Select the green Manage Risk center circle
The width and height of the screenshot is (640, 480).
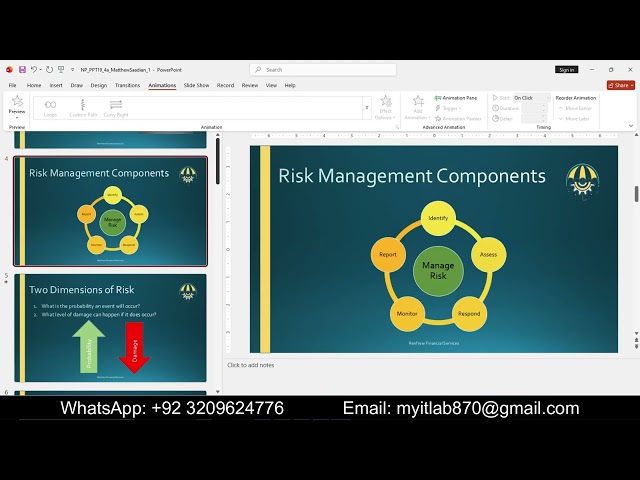pos(438,271)
